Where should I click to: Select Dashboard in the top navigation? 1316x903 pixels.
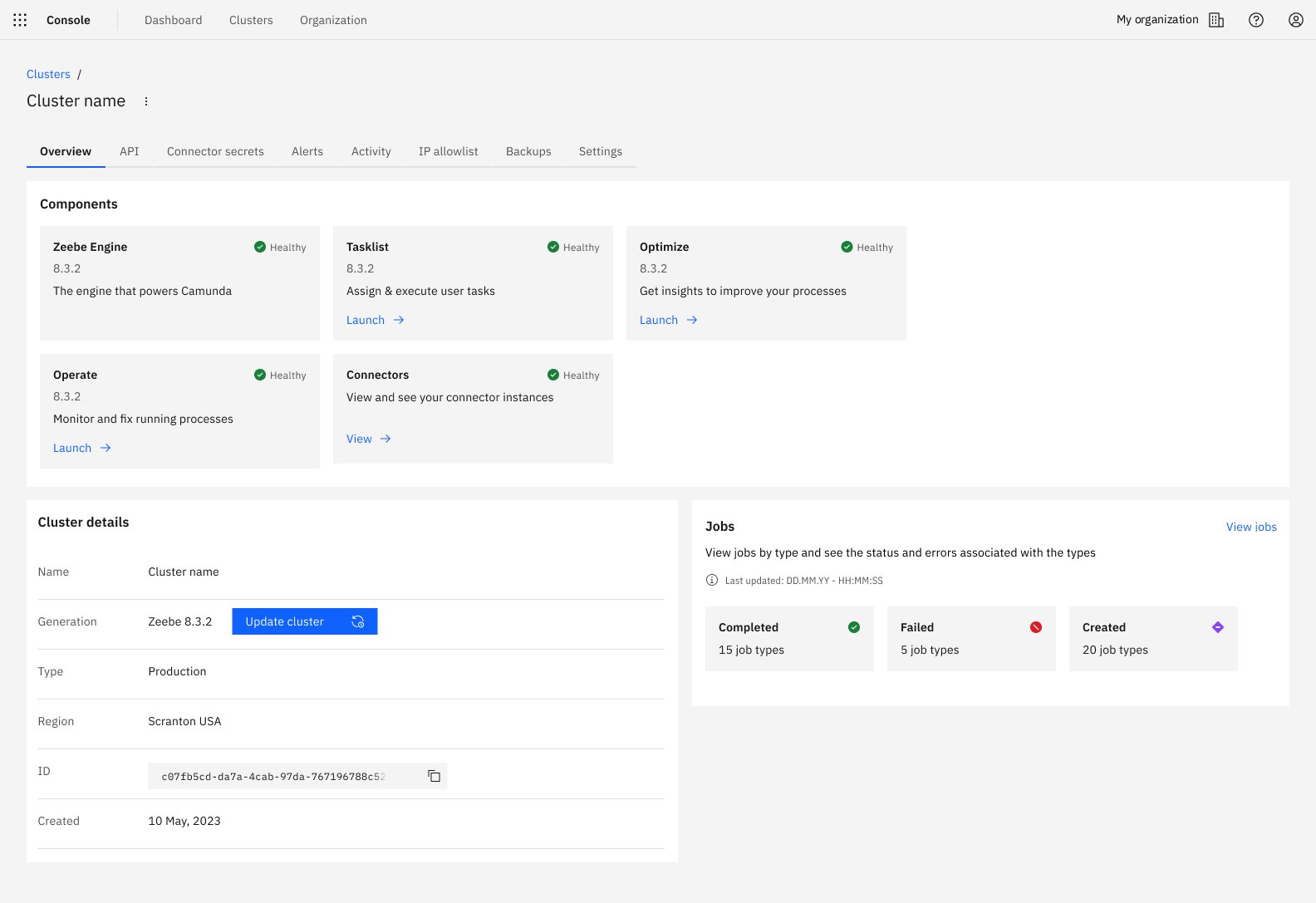173,20
